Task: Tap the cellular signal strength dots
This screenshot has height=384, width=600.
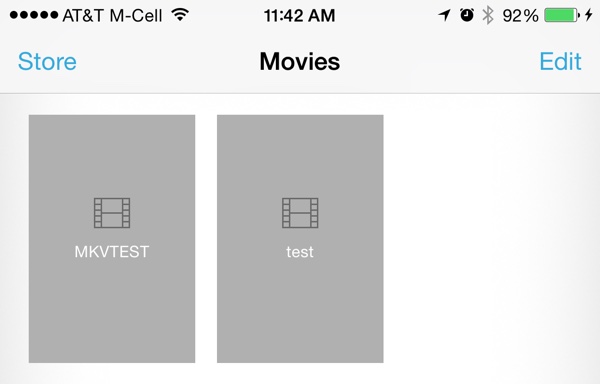Action: [x=34, y=15]
